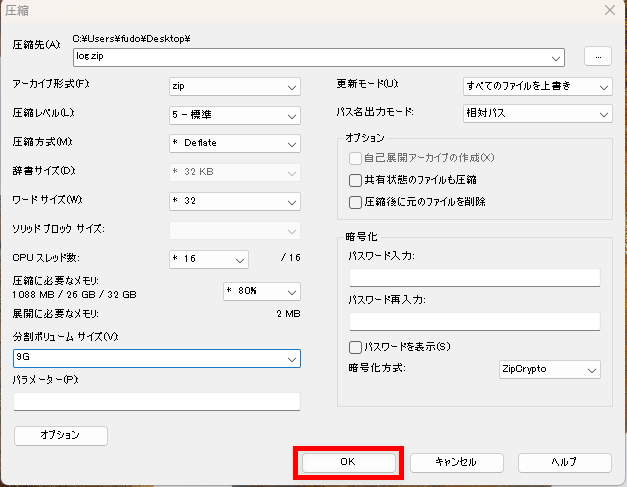Open the 圧縮方式 Deflate dropdown
This screenshot has width=627, height=487.
point(234,143)
